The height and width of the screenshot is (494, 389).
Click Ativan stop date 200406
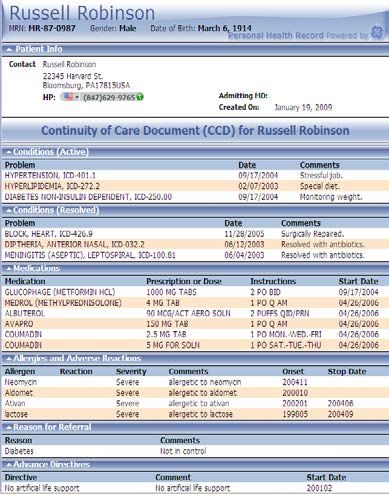[340, 403]
